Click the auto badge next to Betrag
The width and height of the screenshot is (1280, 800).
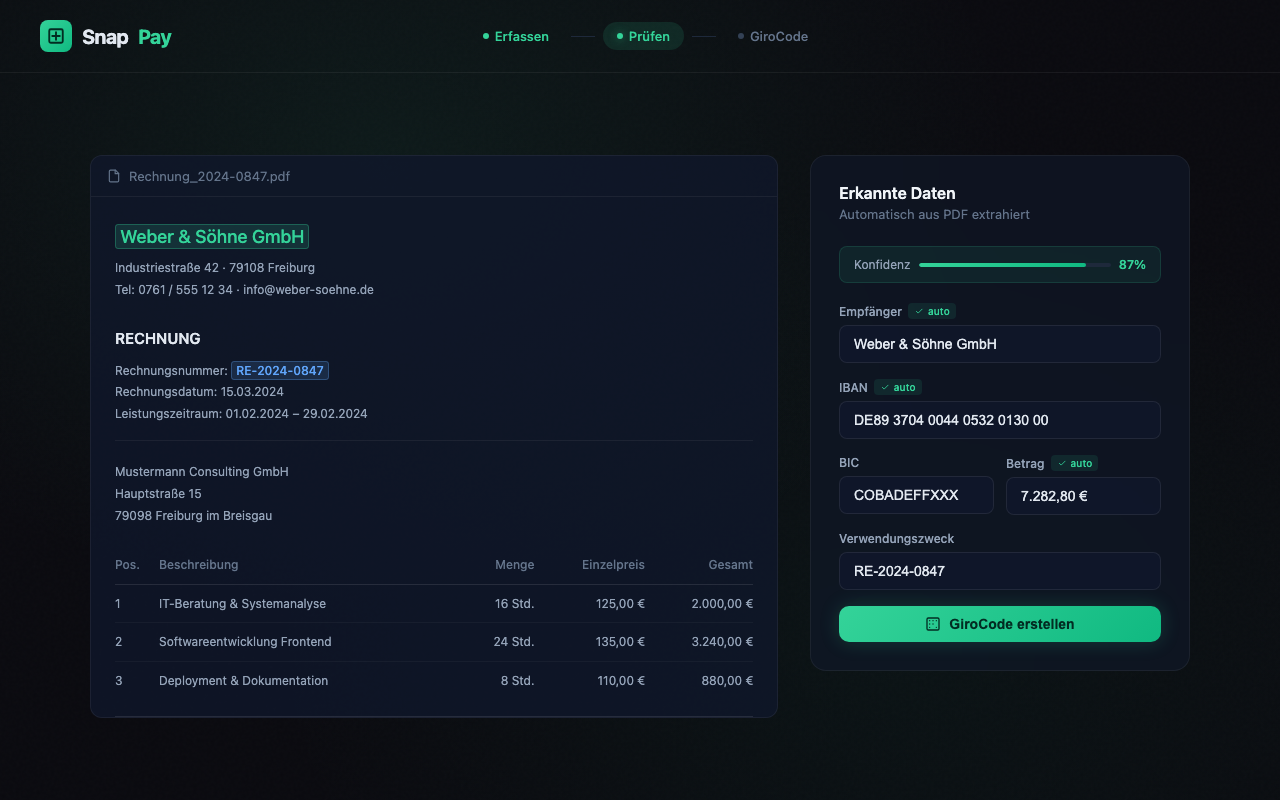[x=1075, y=463]
